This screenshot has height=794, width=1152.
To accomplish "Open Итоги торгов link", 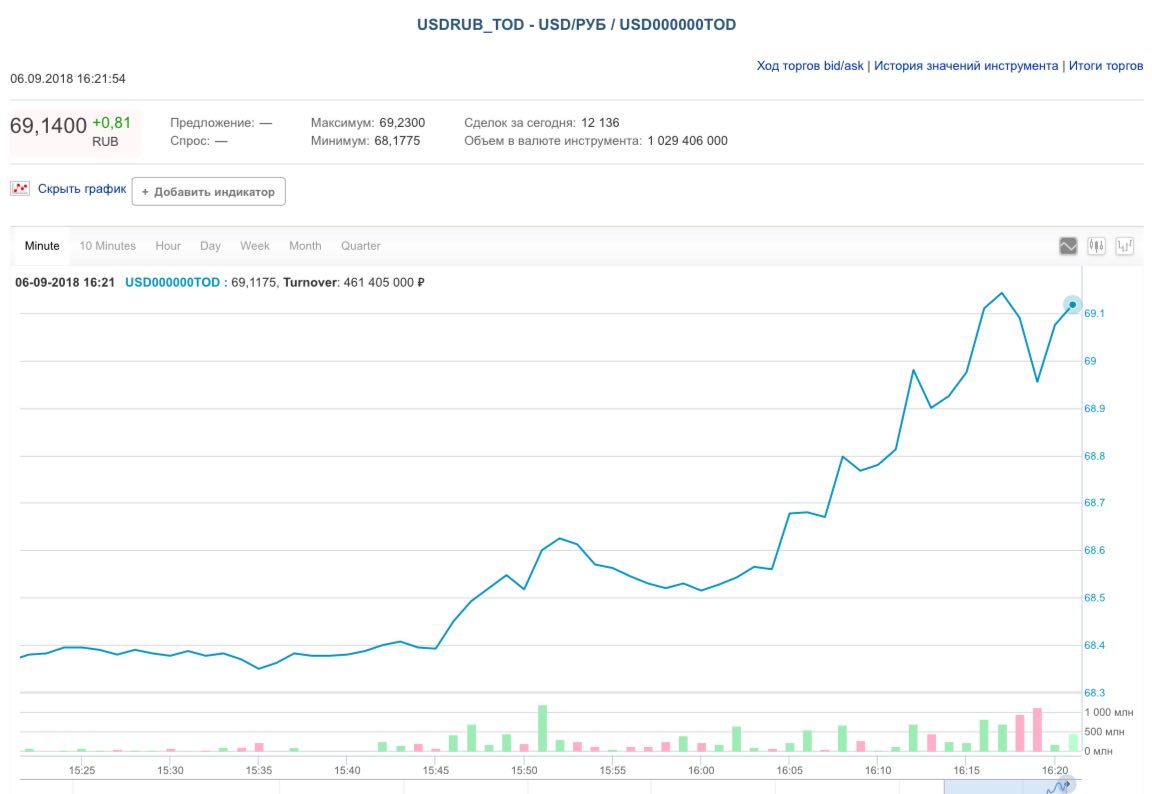I will 1106,66.
